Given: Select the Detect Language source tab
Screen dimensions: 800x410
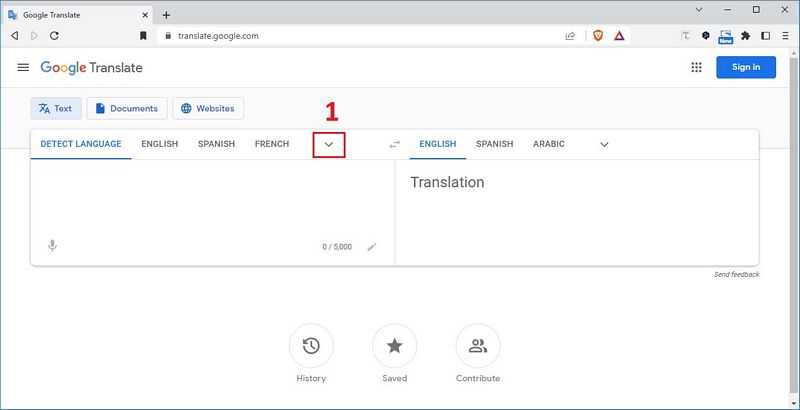Looking at the screenshot, I should 81,144.
